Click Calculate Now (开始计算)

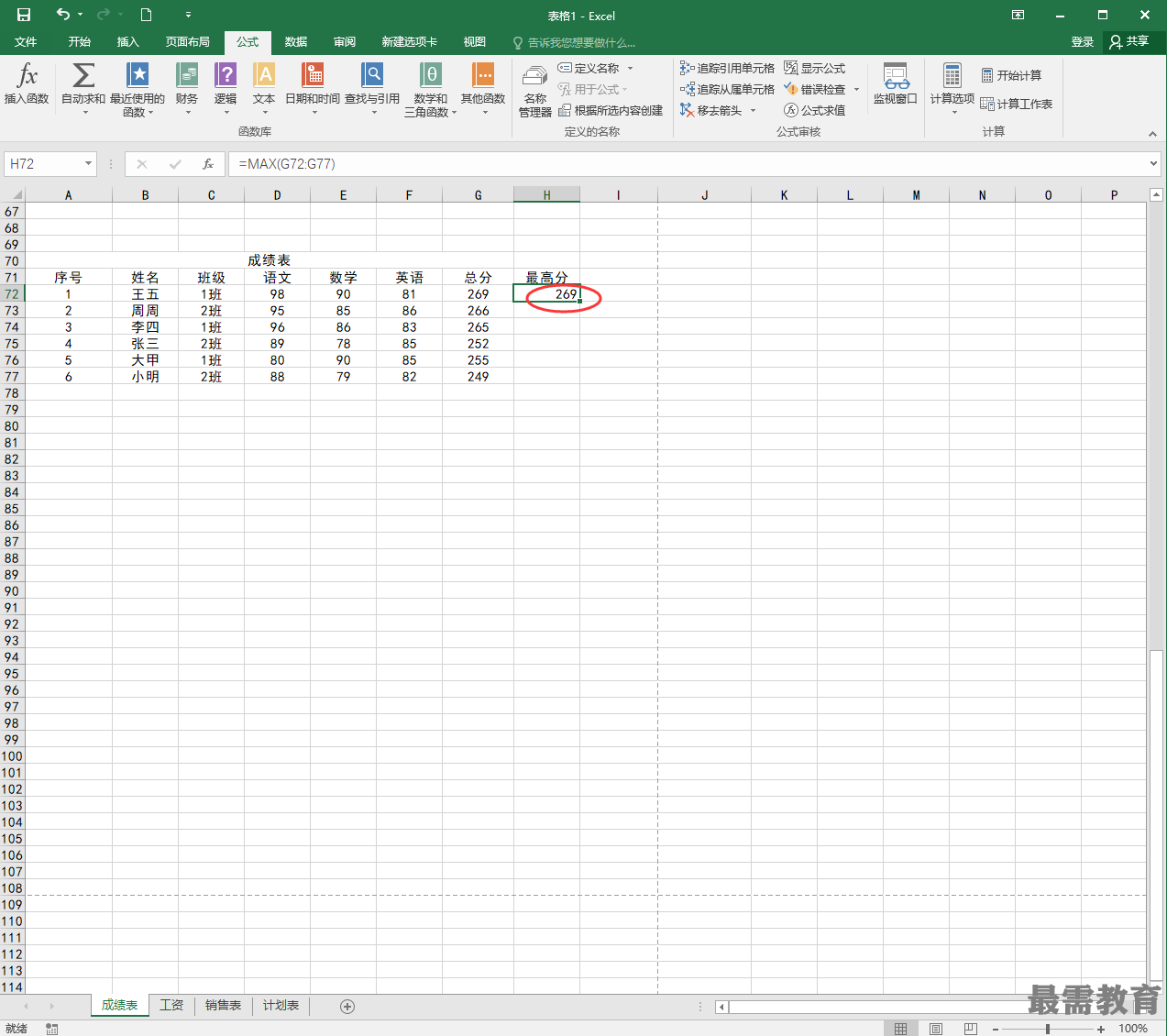(1011, 76)
